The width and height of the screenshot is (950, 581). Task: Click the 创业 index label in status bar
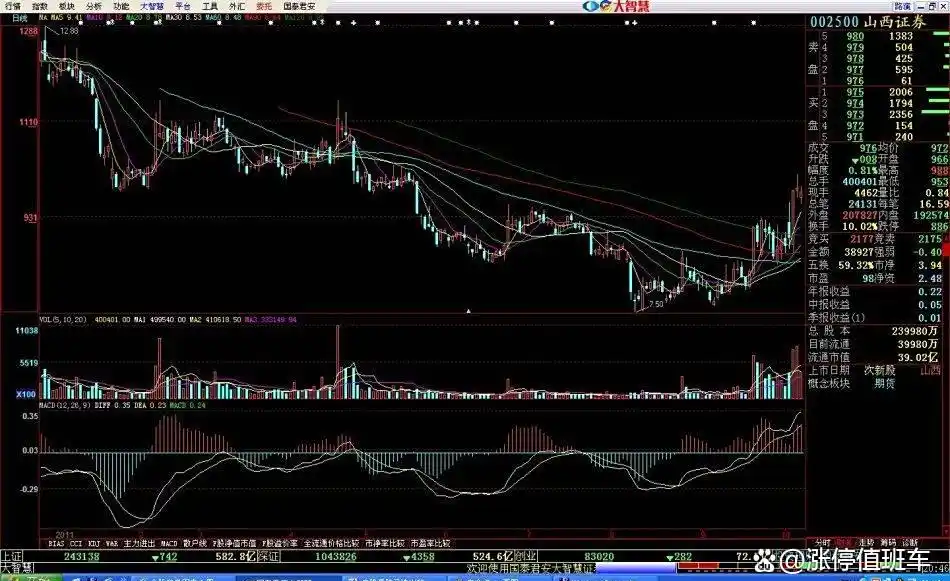[526, 556]
